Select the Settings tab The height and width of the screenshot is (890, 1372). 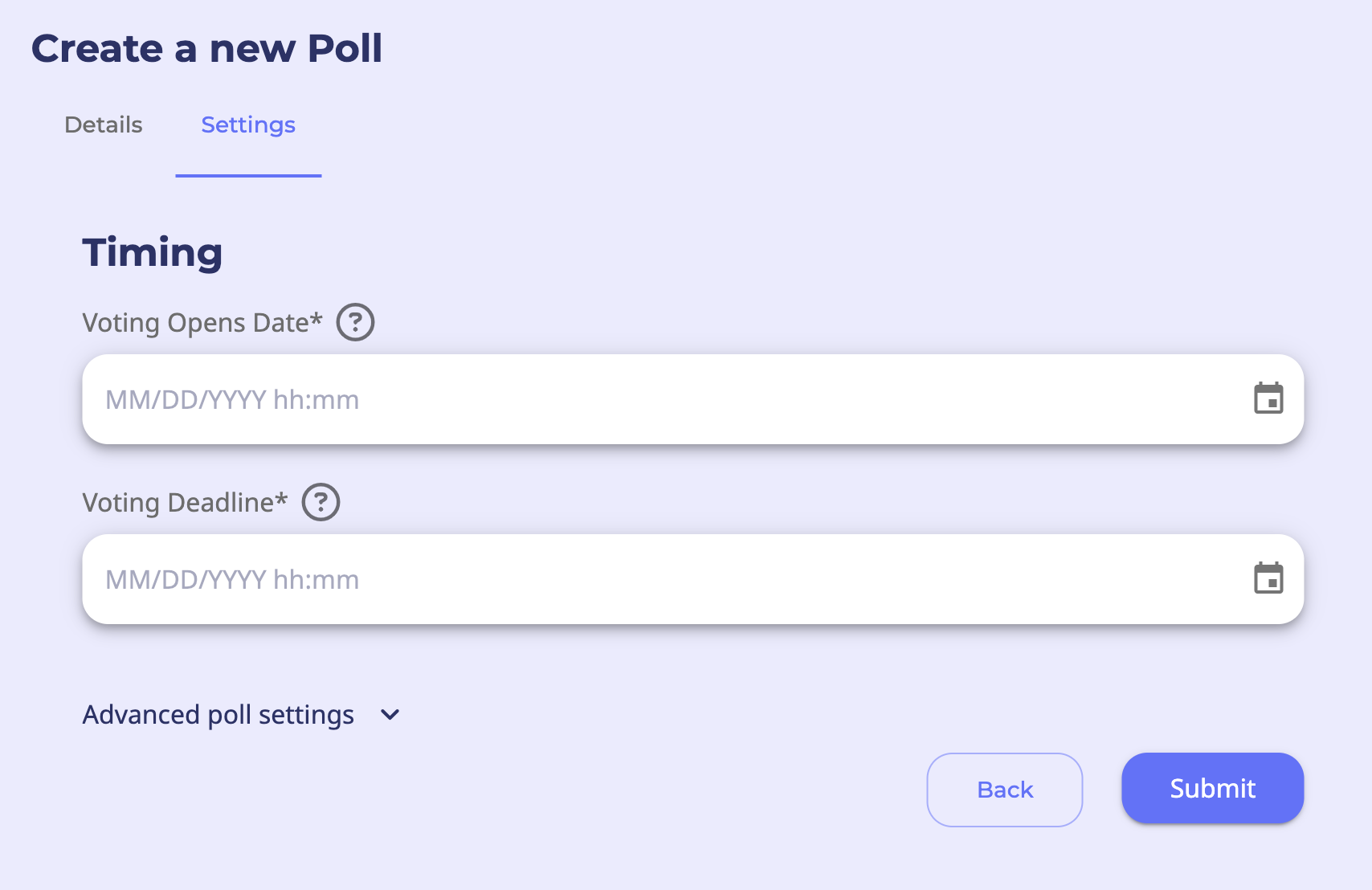coord(248,125)
